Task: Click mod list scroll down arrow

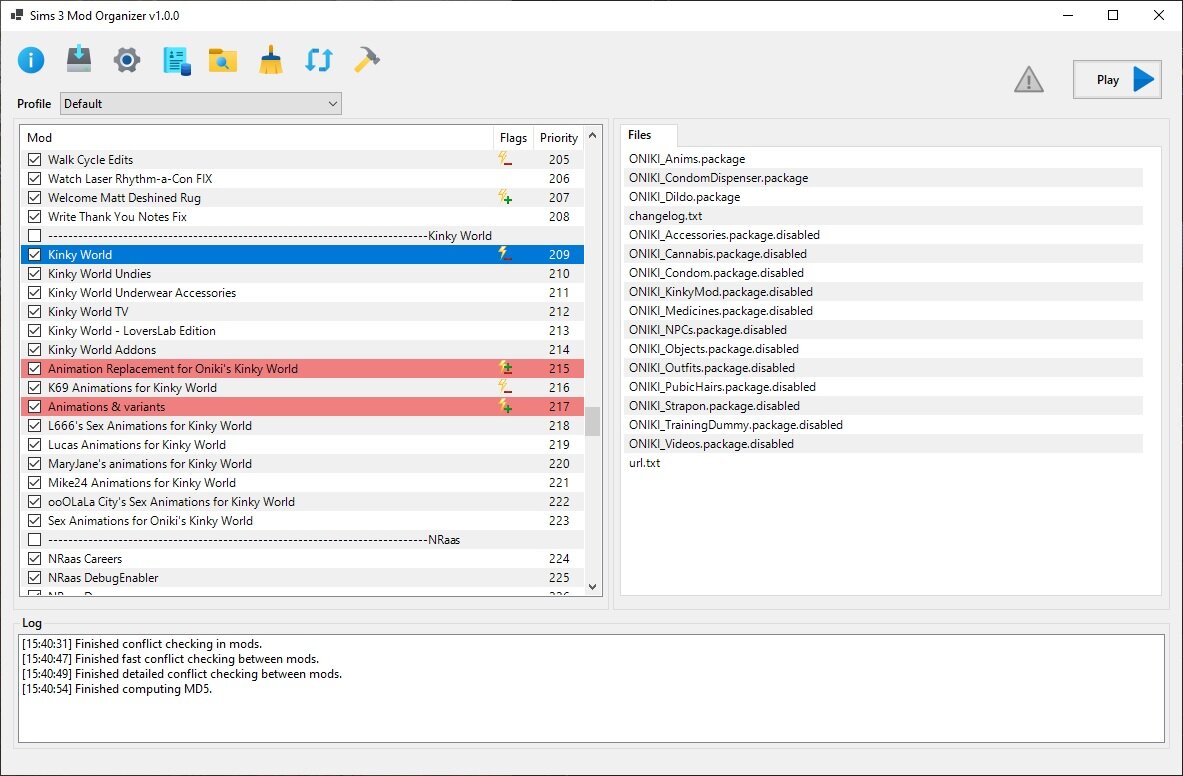Action: click(x=592, y=586)
